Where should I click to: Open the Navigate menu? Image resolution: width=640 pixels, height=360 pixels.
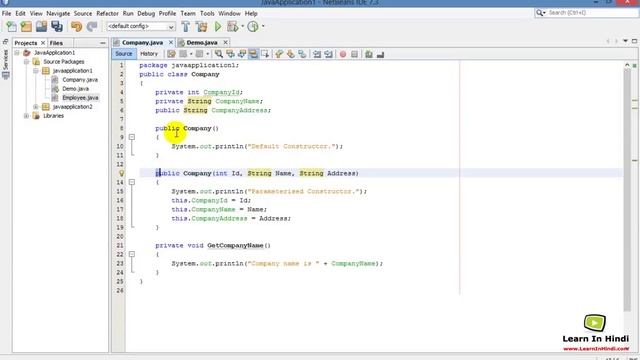coord(58,13)
